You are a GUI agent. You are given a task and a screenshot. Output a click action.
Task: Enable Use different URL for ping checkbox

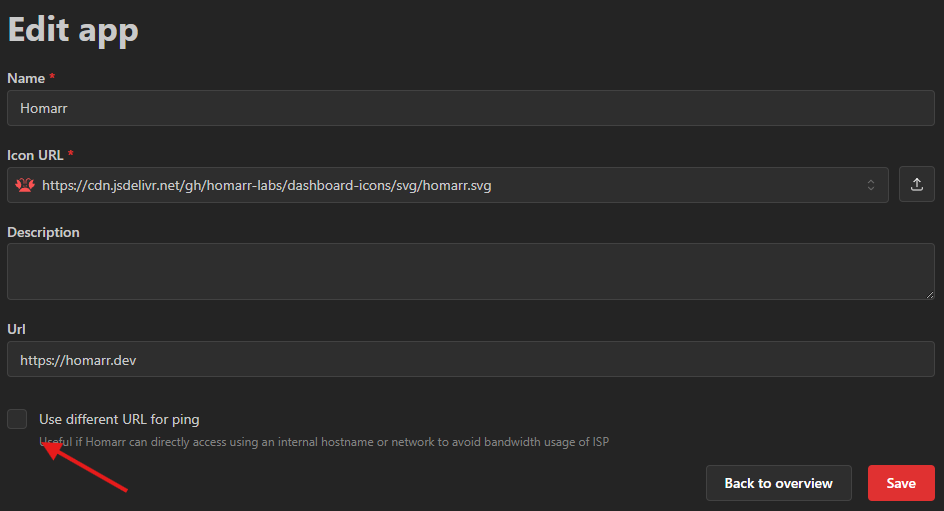[17, 419]
